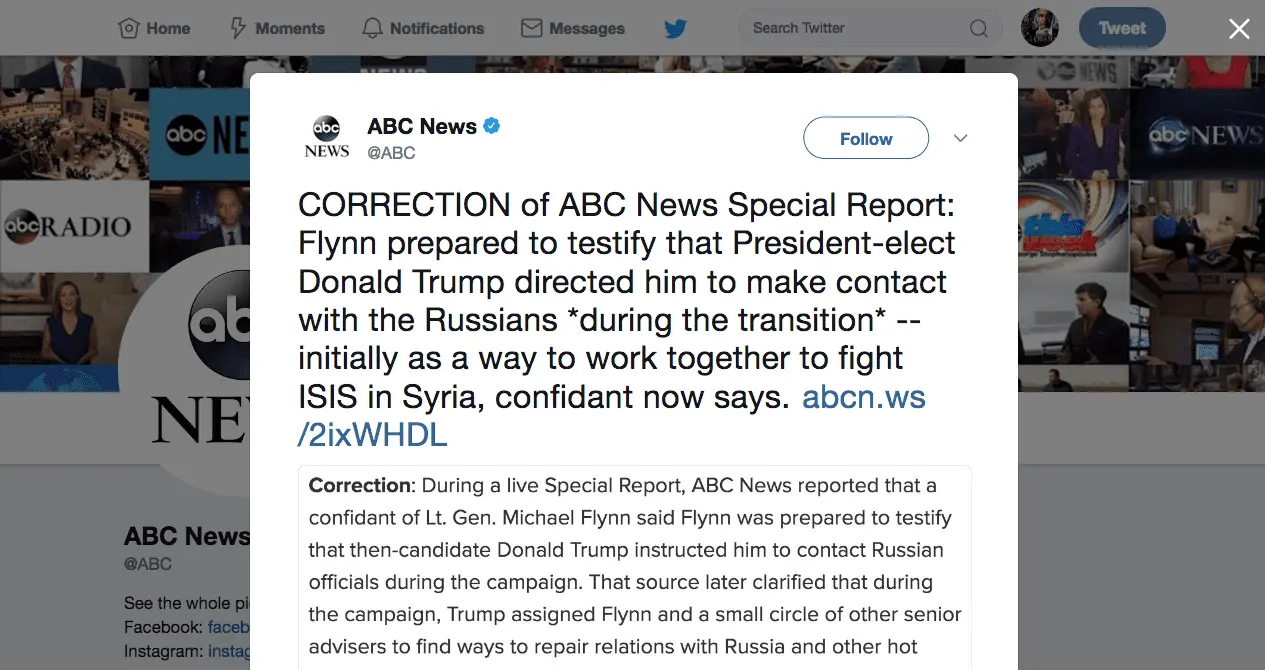Click the Correction text image card
The width and height of the screenshot is (1265, 670).
[x=634, y=567]
